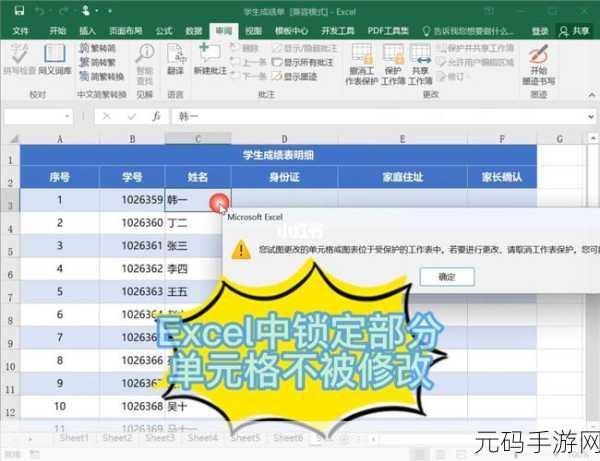Convert text with 繁转简
600x461 pixels.
(x=98, y=48)
